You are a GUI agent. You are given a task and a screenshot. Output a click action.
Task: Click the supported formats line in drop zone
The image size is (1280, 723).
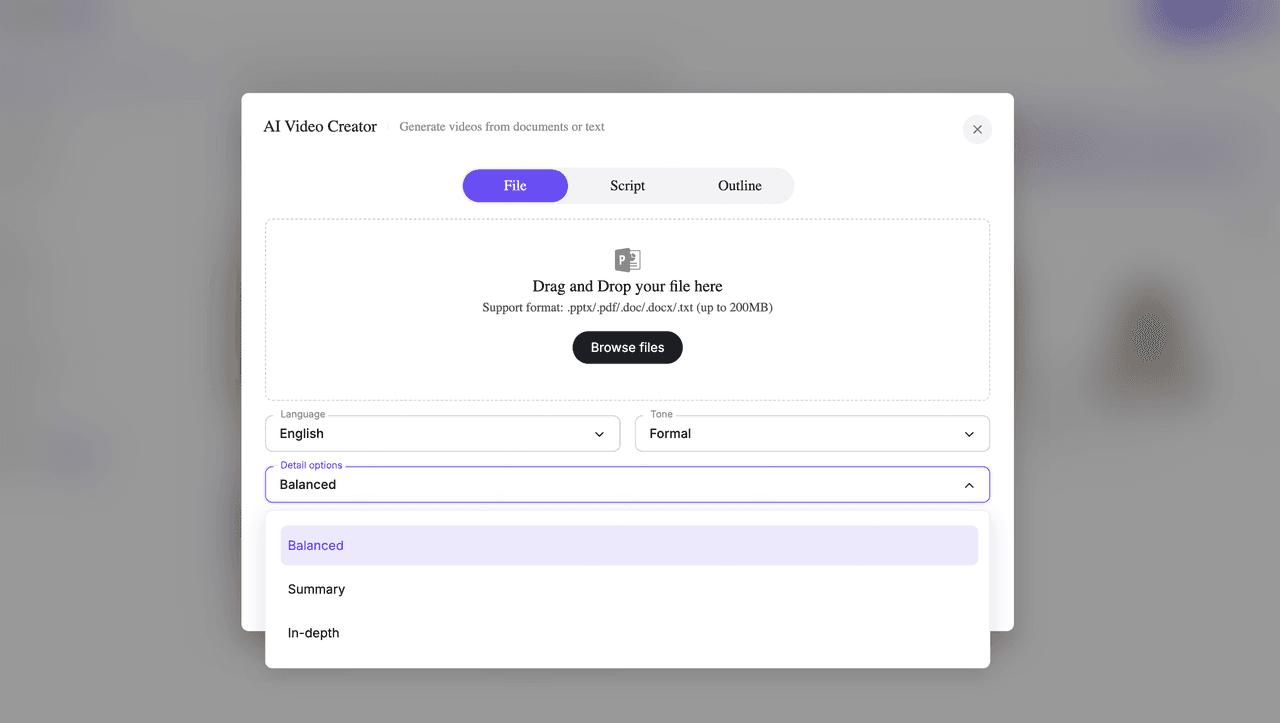coord(627,308)
